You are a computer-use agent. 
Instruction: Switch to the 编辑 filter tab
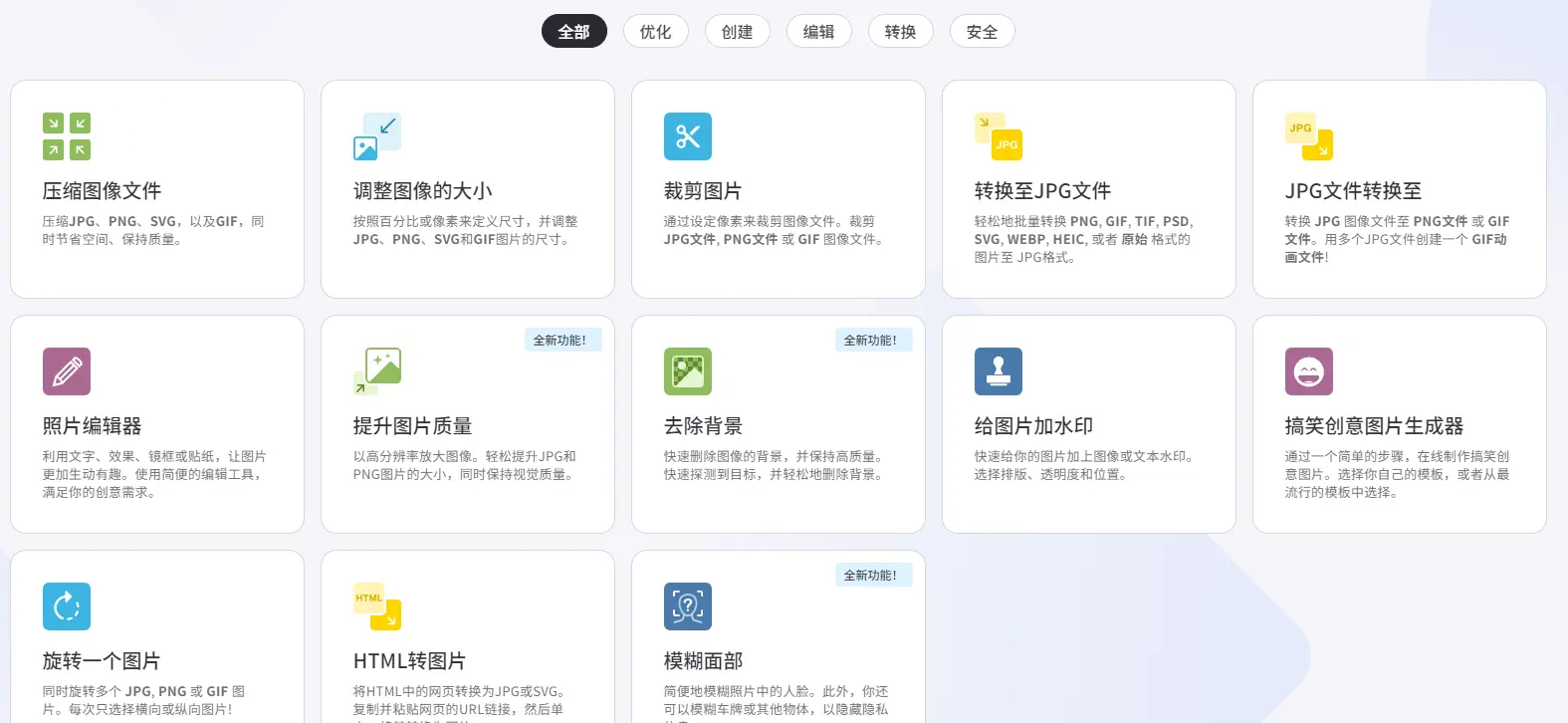818,32
